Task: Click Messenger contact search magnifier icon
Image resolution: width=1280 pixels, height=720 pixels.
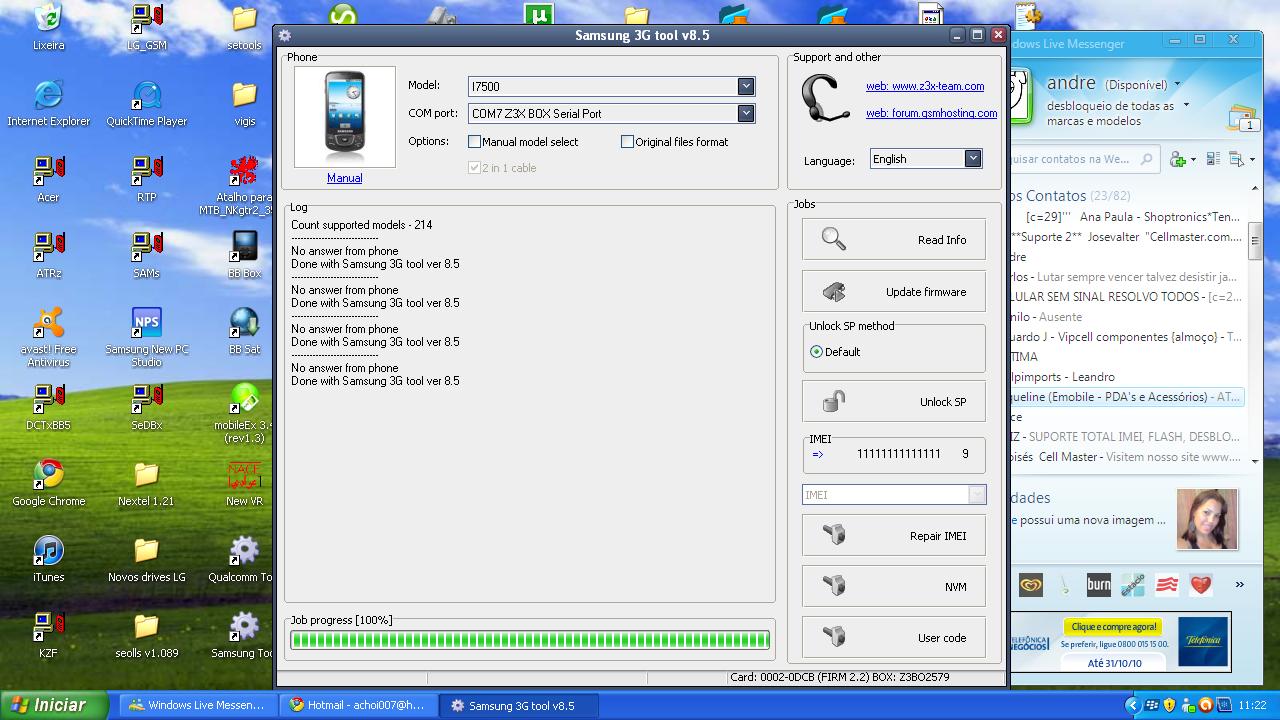Action: [1147, 159]
